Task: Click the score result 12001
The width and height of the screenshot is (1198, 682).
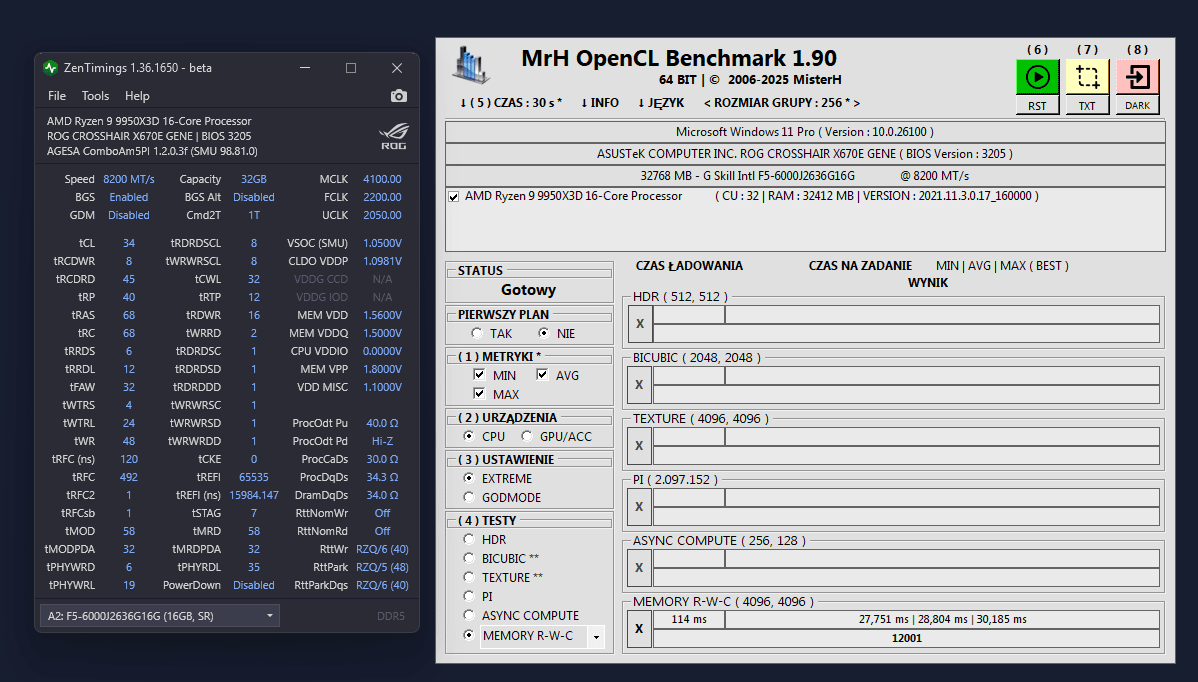Action: click(907, 638)
